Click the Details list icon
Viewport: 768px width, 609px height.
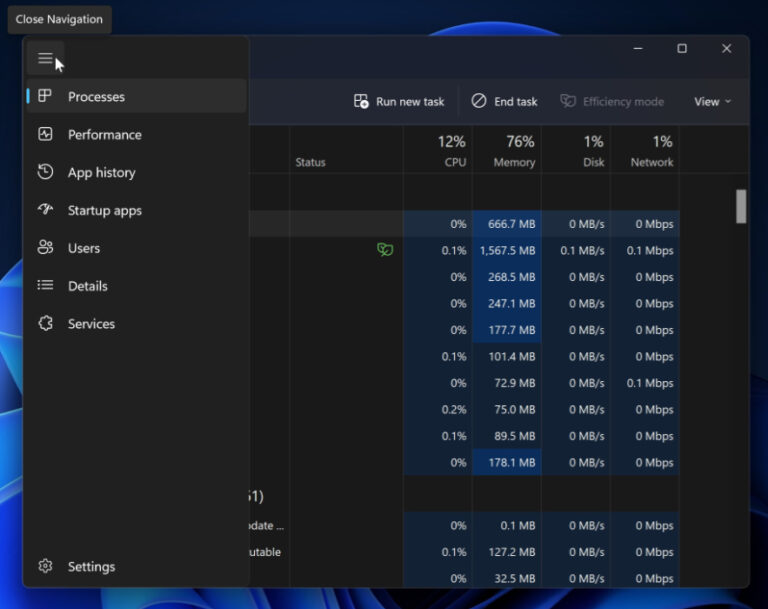[45, 285]
